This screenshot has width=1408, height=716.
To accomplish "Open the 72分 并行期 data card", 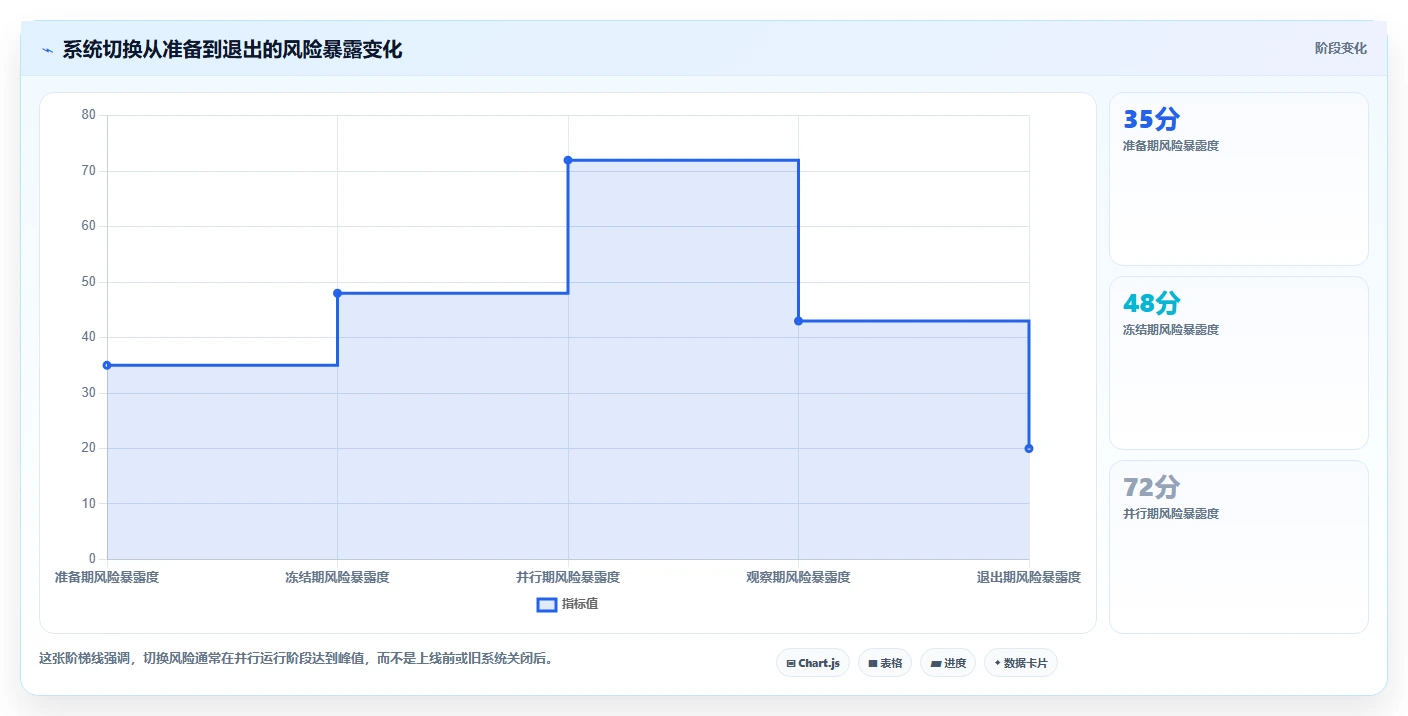I will click(1238, 547).
